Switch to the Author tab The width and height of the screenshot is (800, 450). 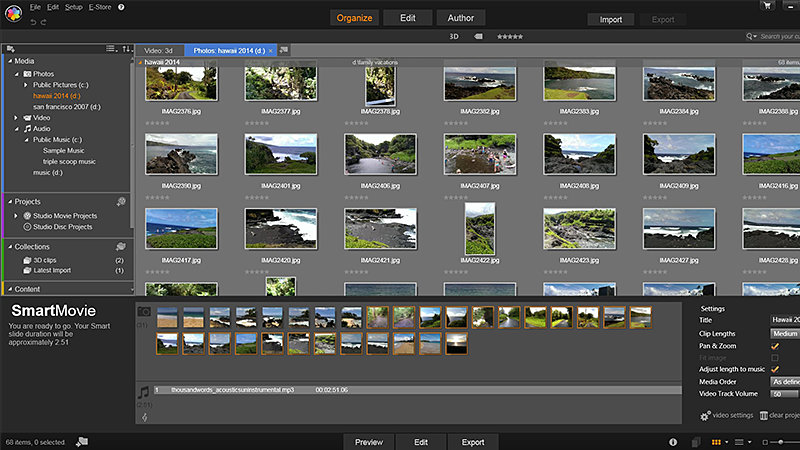[x=461, y=18]
